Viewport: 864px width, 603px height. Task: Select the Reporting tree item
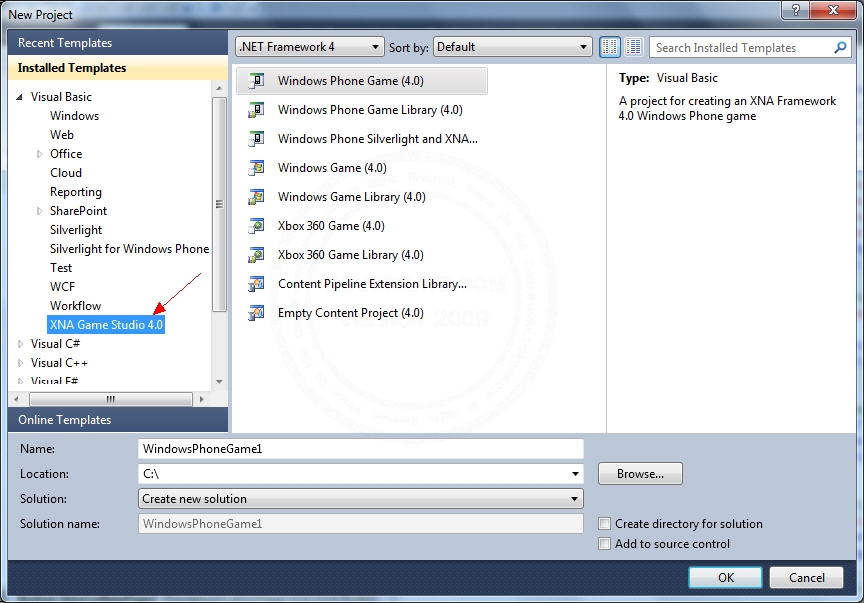[76, 192]
